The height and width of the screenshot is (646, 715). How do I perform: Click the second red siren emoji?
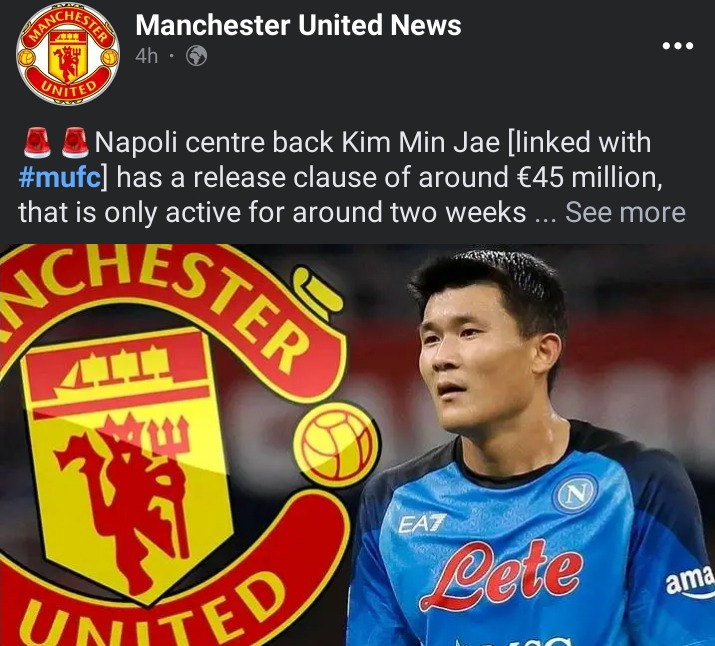click(x=75, y=143)
